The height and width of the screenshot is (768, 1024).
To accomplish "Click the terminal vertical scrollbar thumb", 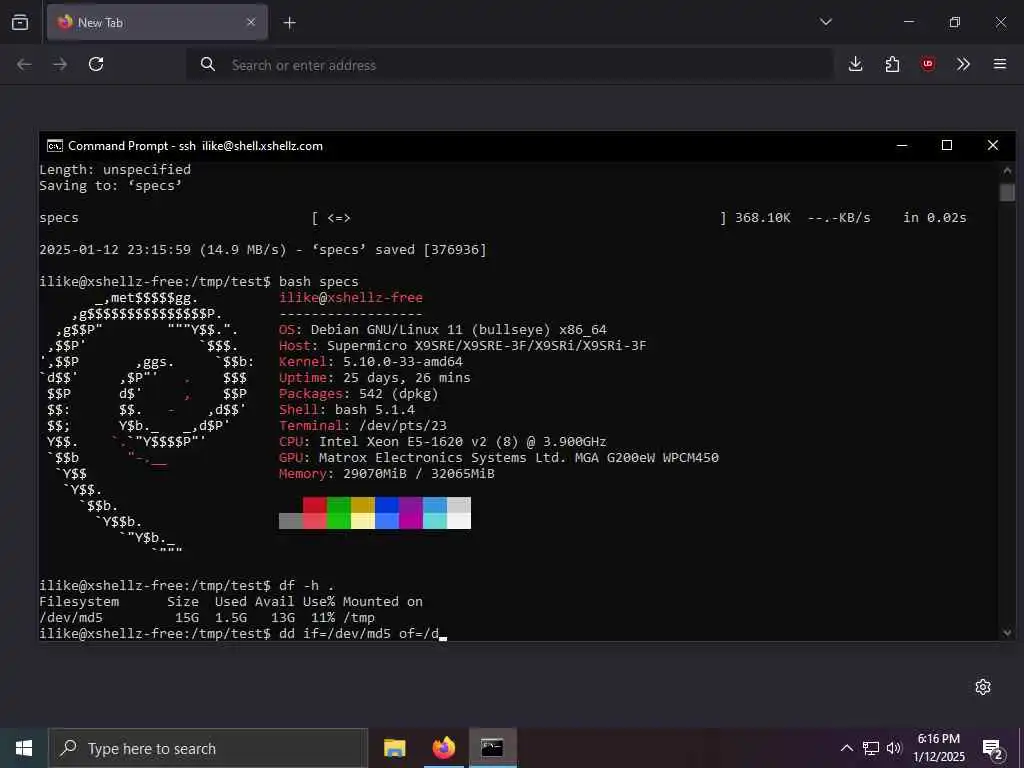I will [x=1007, y=193].
